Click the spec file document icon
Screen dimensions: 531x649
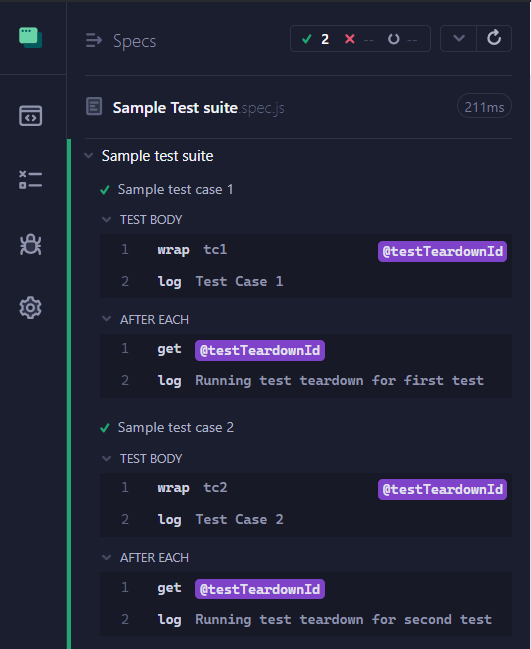pos(94,106)
